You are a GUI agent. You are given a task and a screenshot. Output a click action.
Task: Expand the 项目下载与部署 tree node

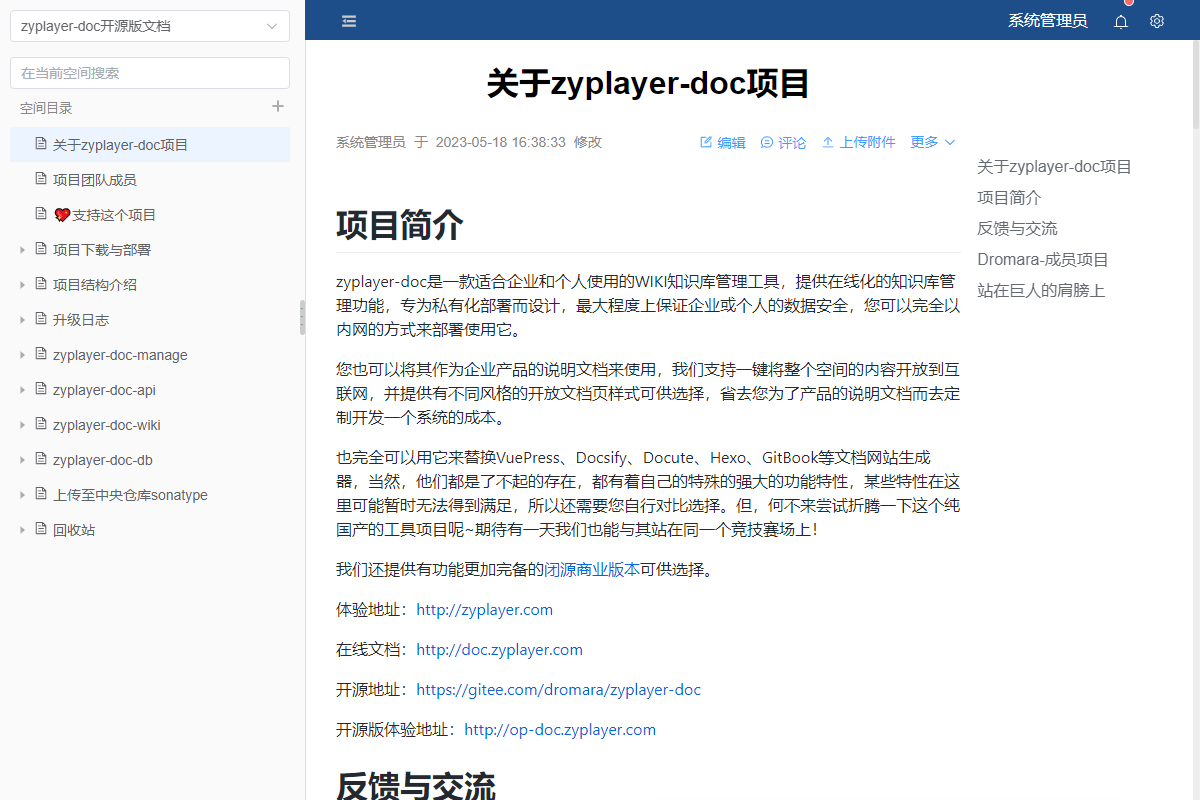point(23,250)
